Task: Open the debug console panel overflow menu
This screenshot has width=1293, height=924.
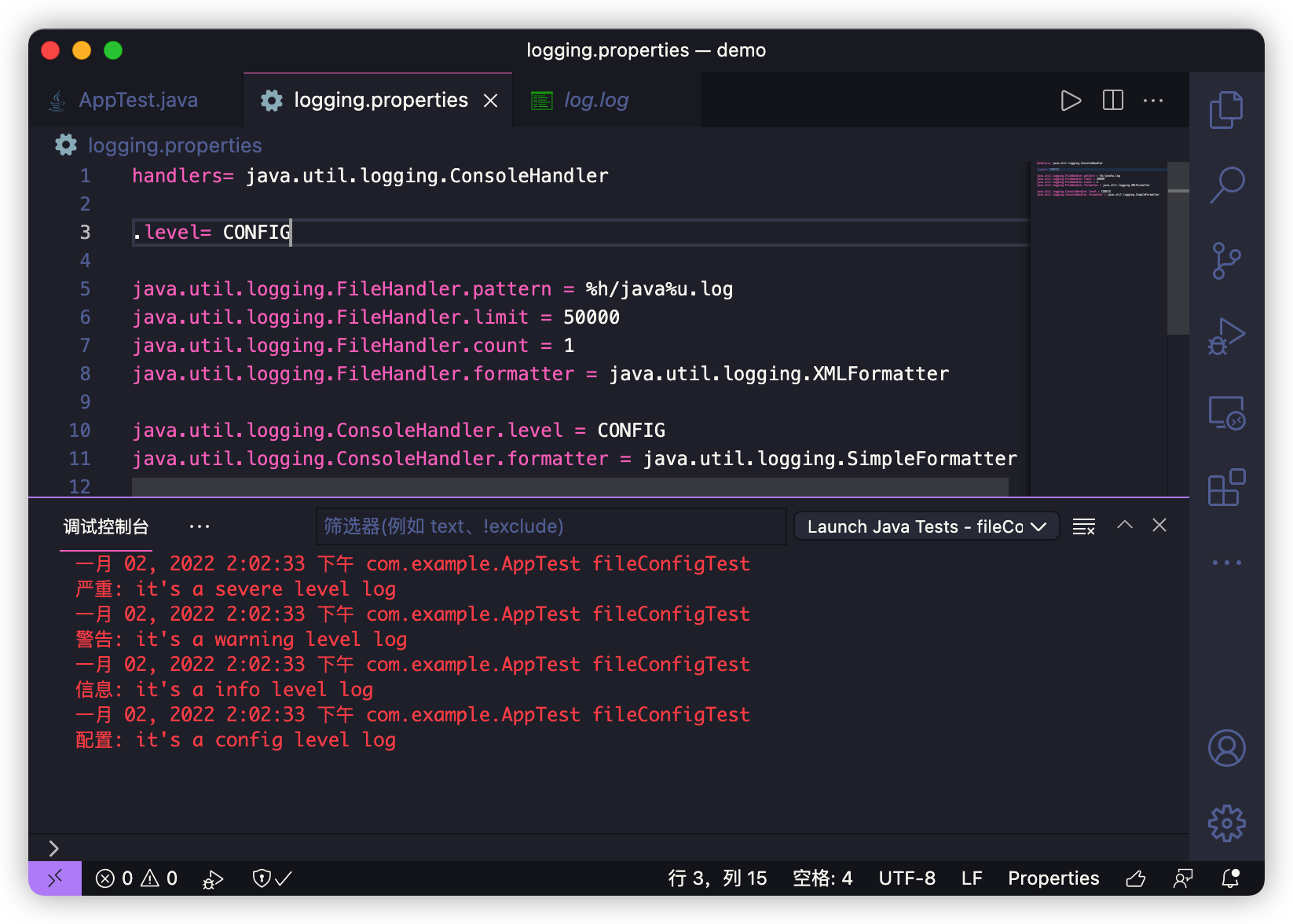Action: pos(200,526)
